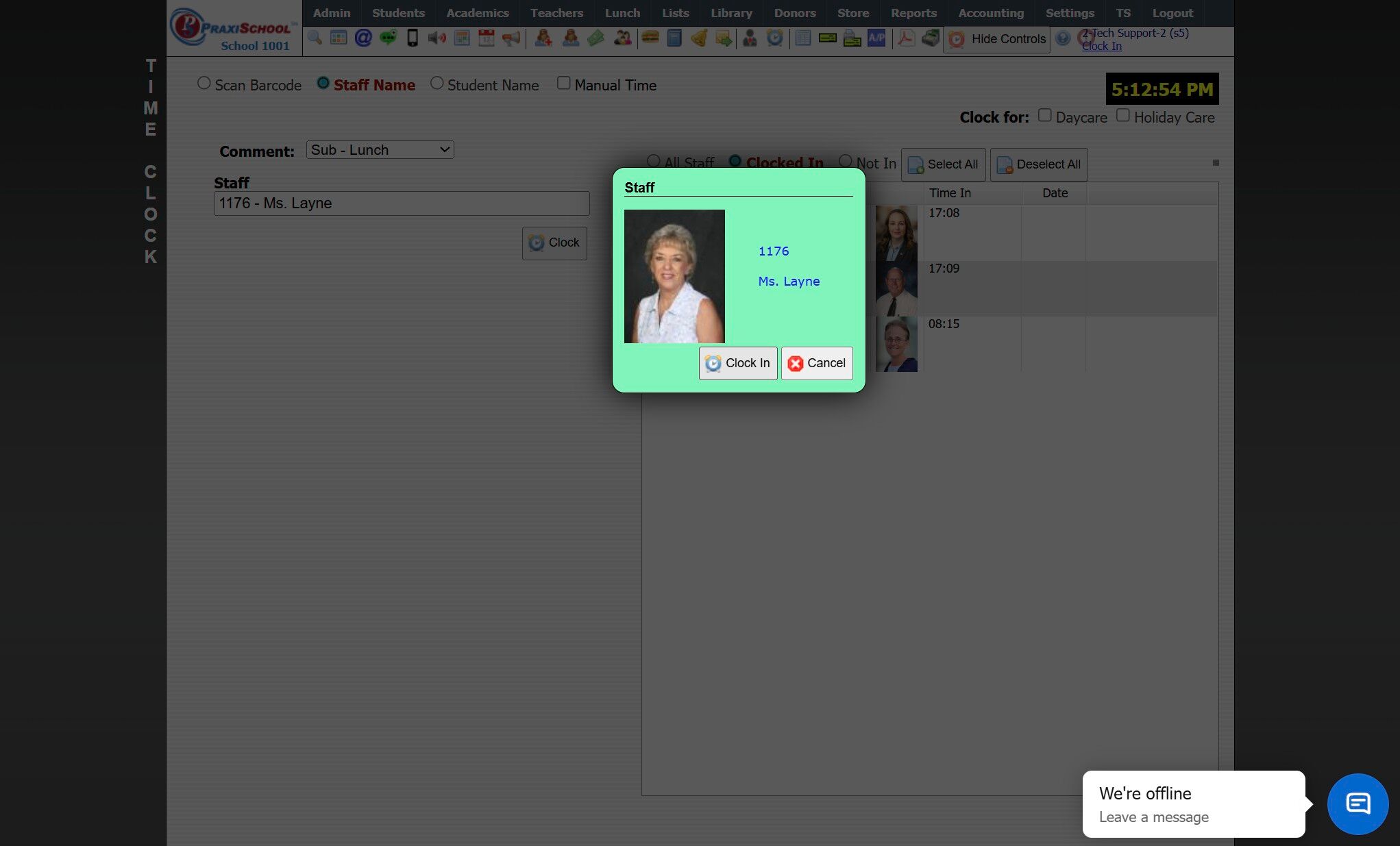The width and height of the screenshot is (1400, 846).
Task: Expand the Comment dropdown showing Sub - Lunch
Action: coord(380,150)
